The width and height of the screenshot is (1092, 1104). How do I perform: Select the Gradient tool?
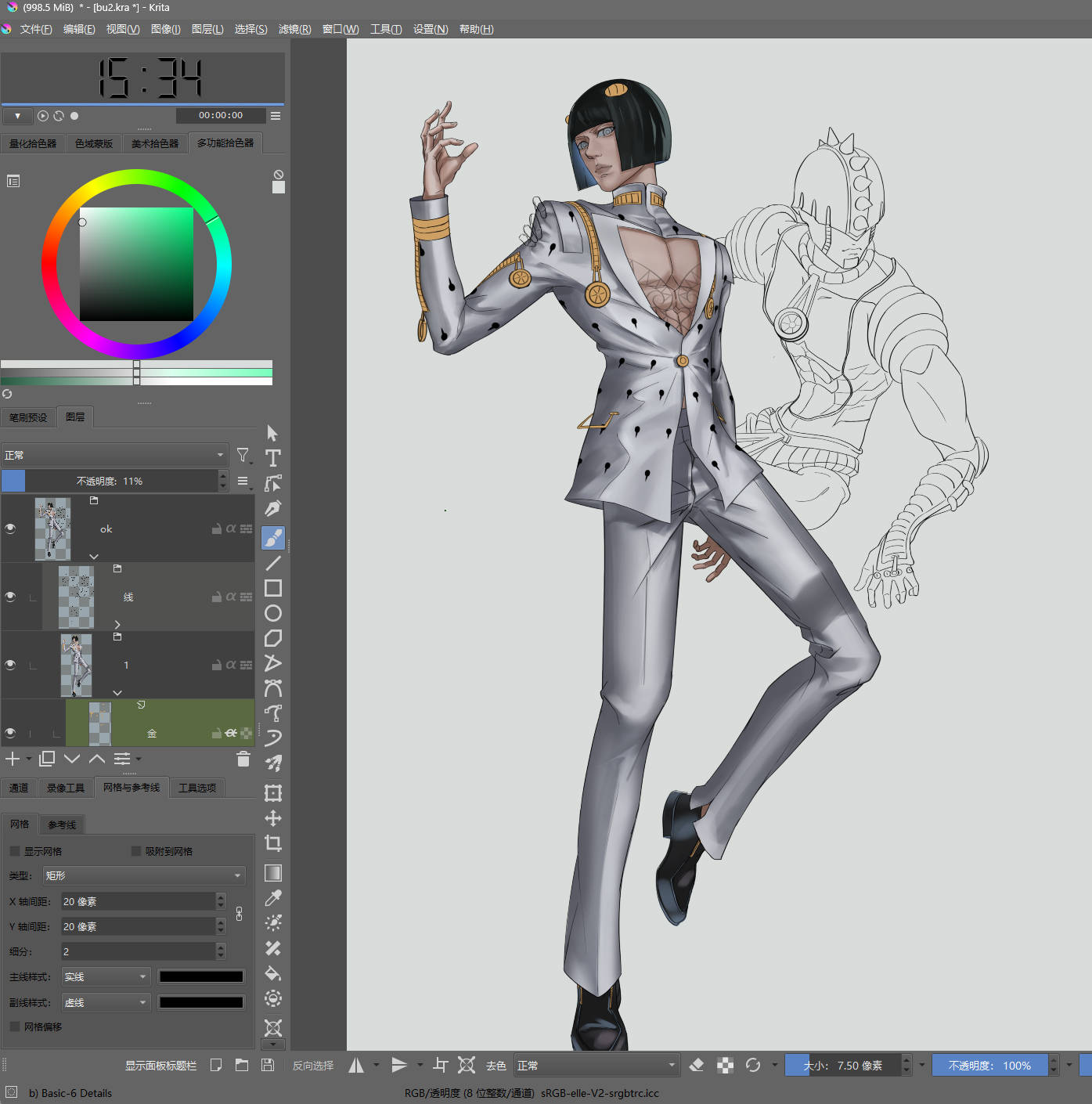pos(272,873)
